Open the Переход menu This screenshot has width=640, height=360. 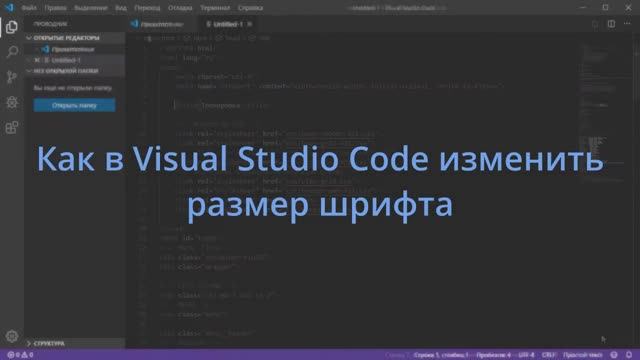(147, 8)
